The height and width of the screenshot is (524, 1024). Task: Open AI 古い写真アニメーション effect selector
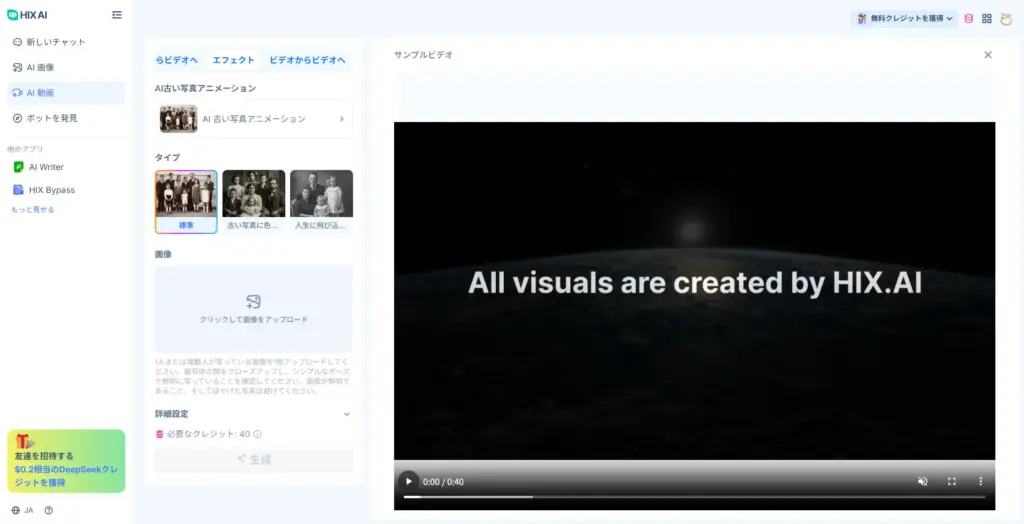pyautogui.click(x=253, y=119)
